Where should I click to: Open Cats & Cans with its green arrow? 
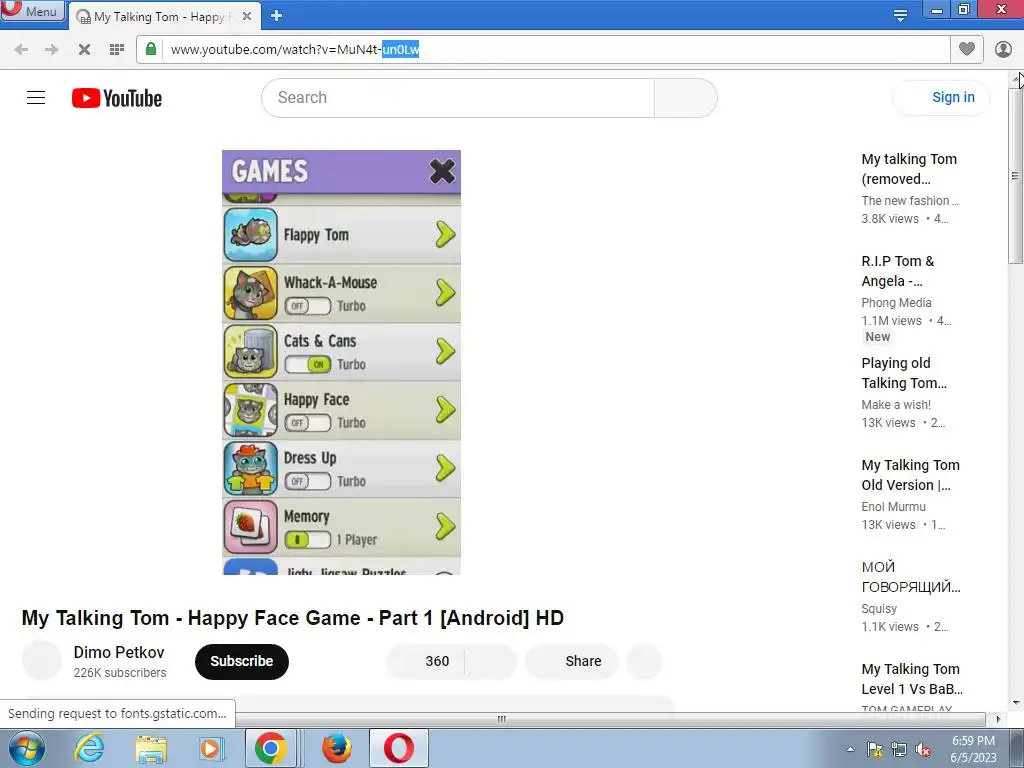(x=445, y=351)
